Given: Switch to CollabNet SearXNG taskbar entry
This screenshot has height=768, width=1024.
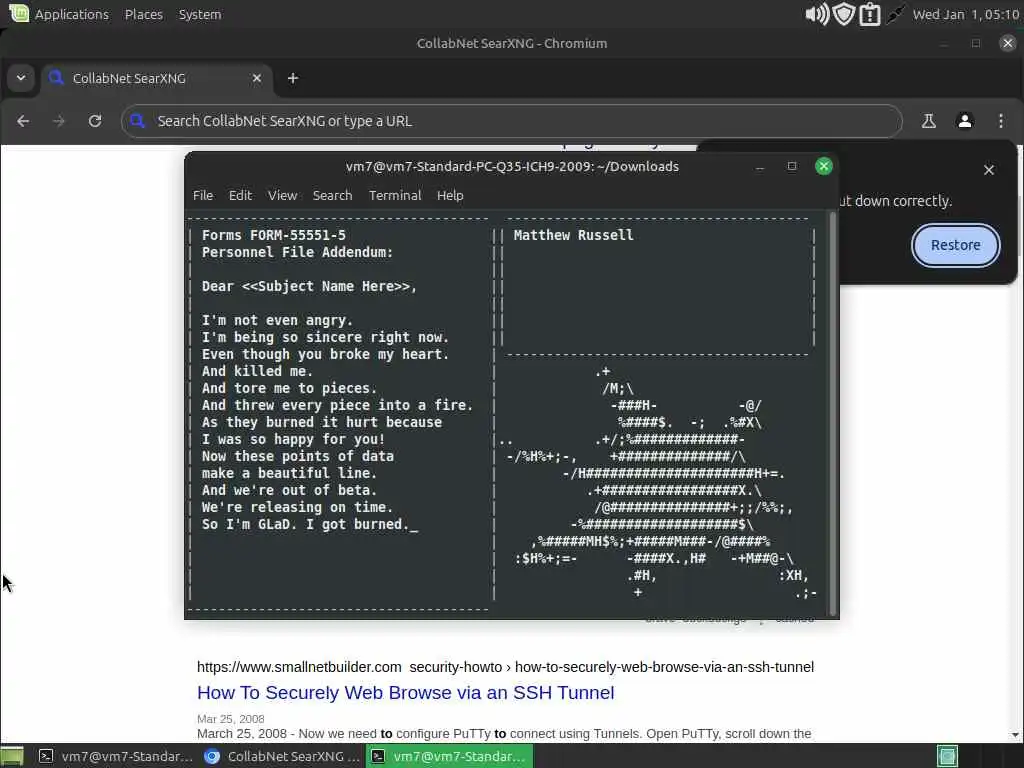Looking at the screenshot, I should pyautogui.click(x=281, y=756).
